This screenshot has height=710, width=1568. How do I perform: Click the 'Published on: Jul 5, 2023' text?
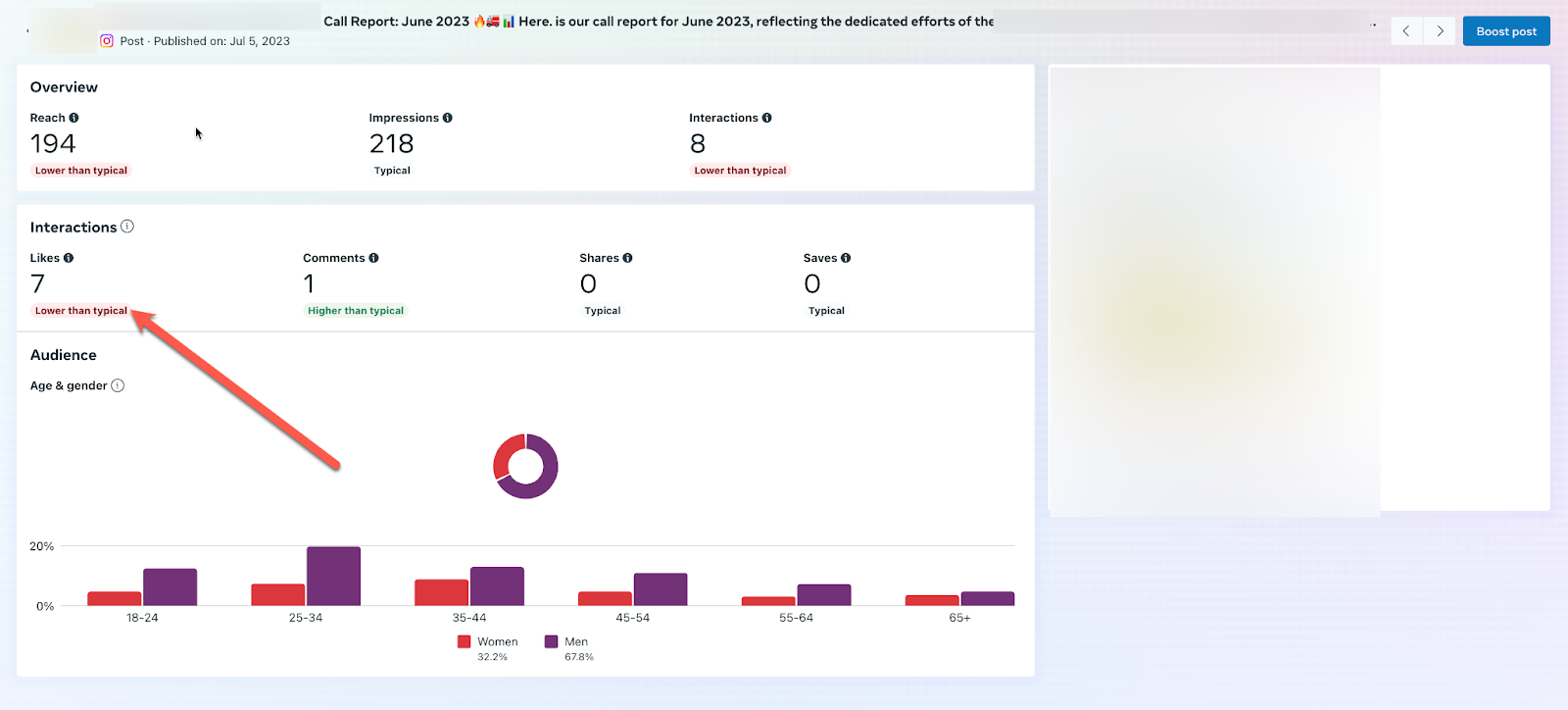pos(221,41)
